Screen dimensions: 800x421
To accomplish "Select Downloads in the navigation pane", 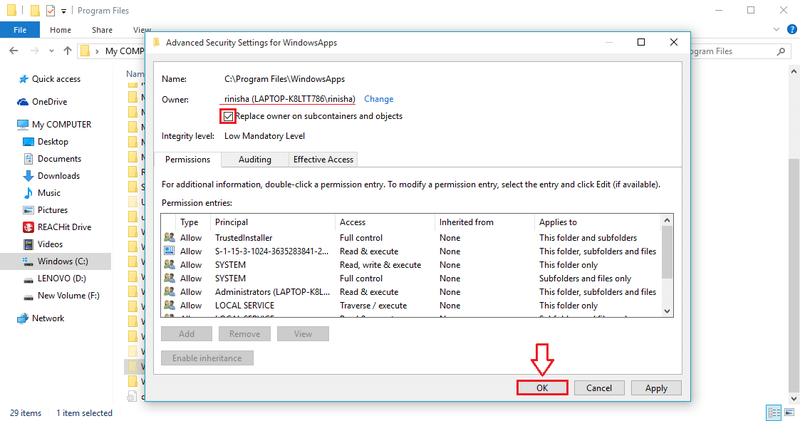I will click(x=59, y=176).
